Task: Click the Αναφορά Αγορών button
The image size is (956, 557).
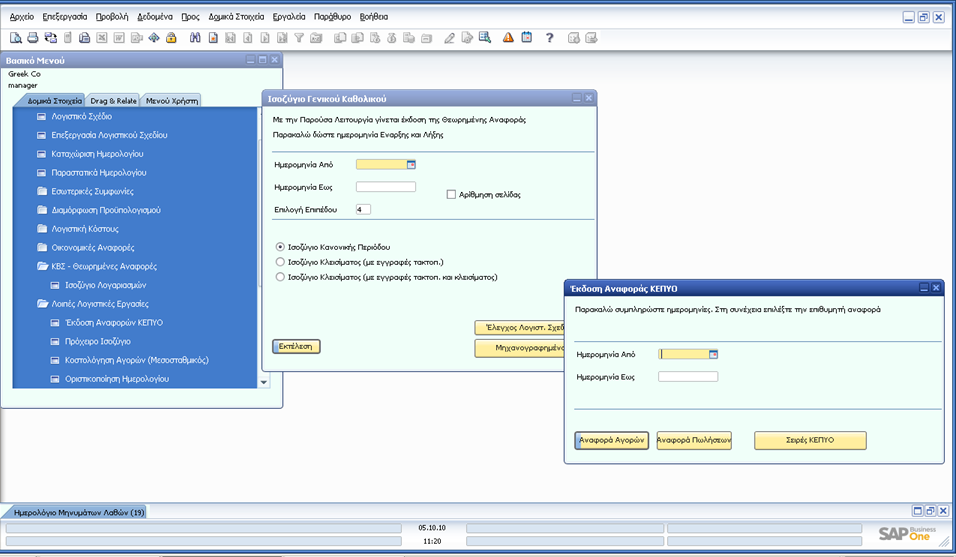Action: (612, 440)
